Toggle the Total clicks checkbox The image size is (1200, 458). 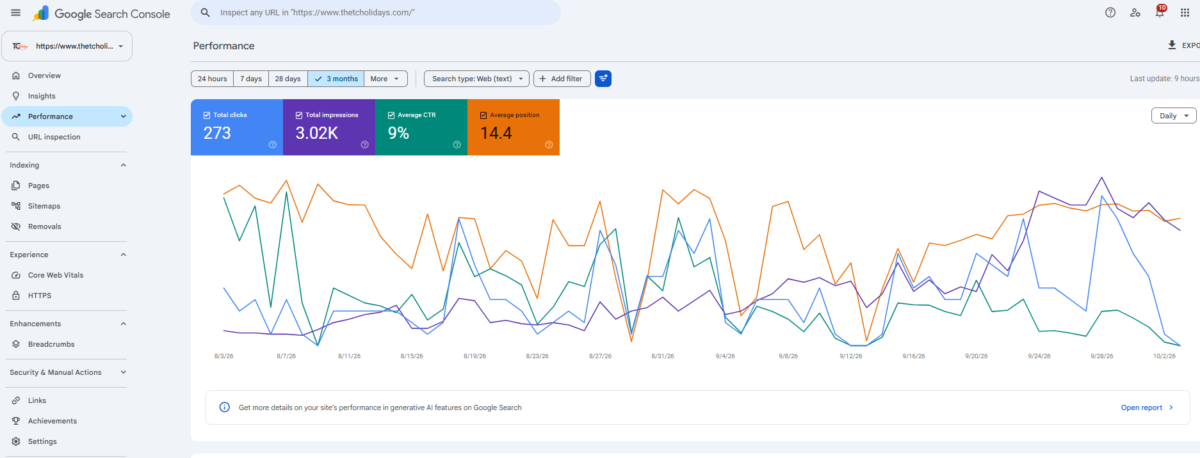click(x=206, y=115)
